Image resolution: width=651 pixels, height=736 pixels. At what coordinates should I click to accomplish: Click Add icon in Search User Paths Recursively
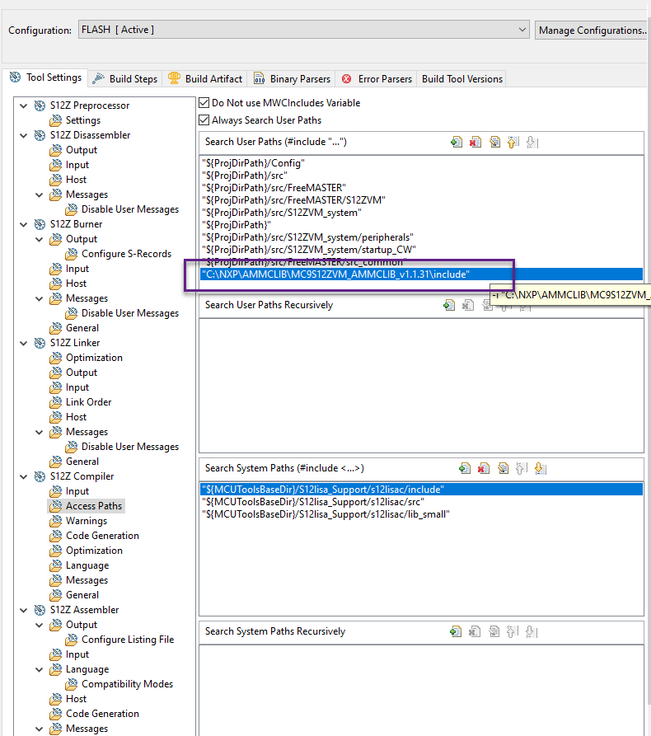point(449,305)
